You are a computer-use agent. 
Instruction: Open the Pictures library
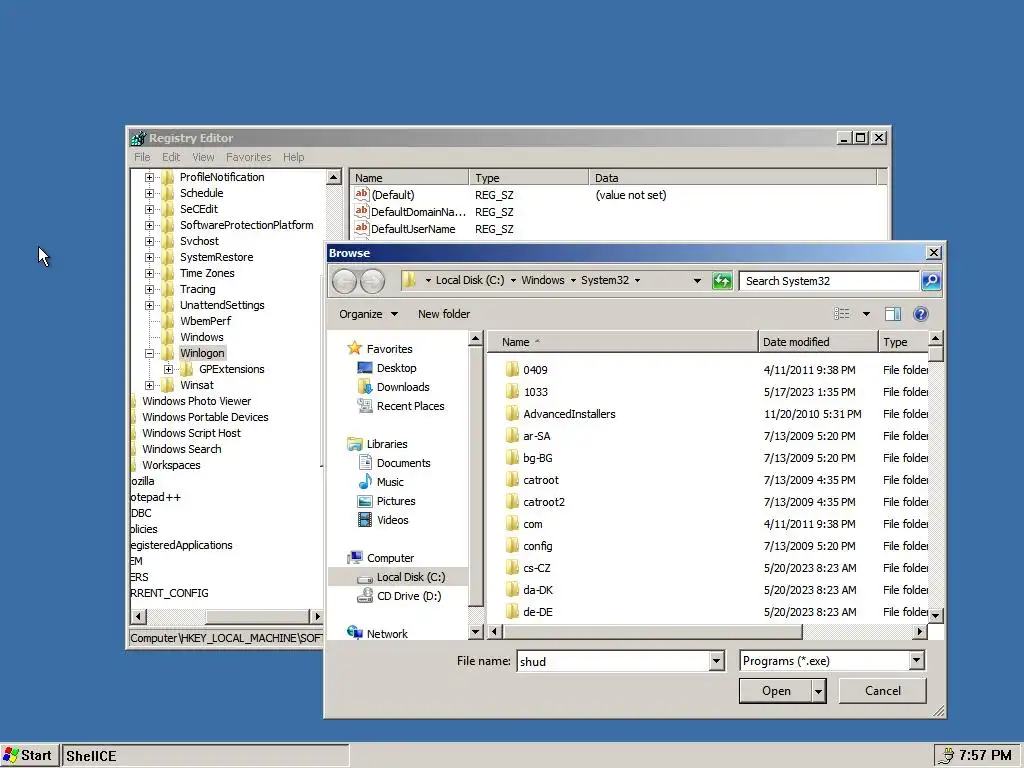395,501
